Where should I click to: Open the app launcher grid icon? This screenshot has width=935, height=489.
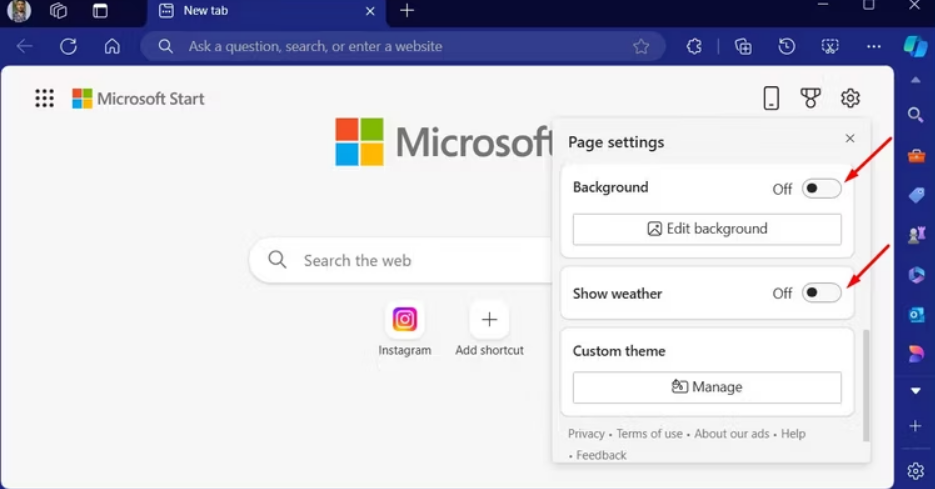[44, 98]
